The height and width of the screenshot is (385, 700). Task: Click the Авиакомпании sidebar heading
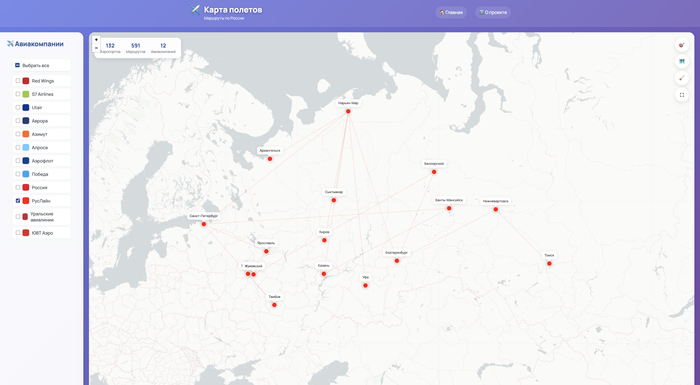[x=35, y=44]
